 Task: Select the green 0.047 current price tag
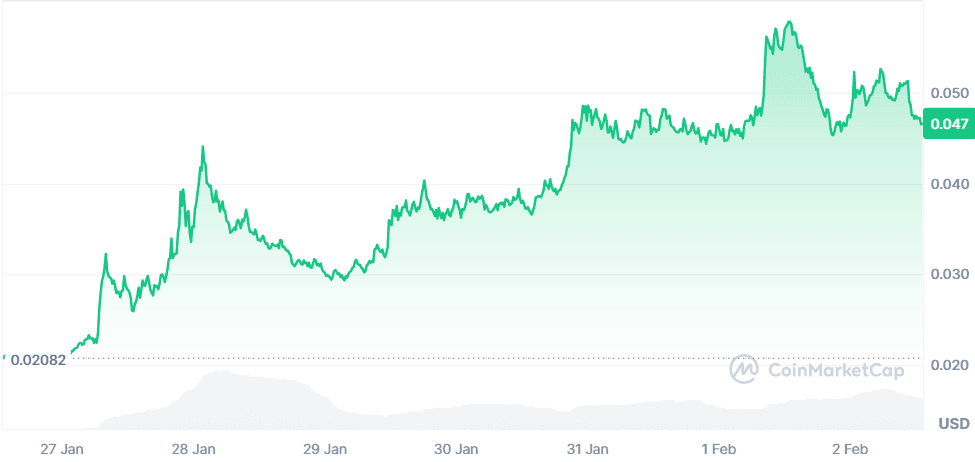tap(947, 124)
